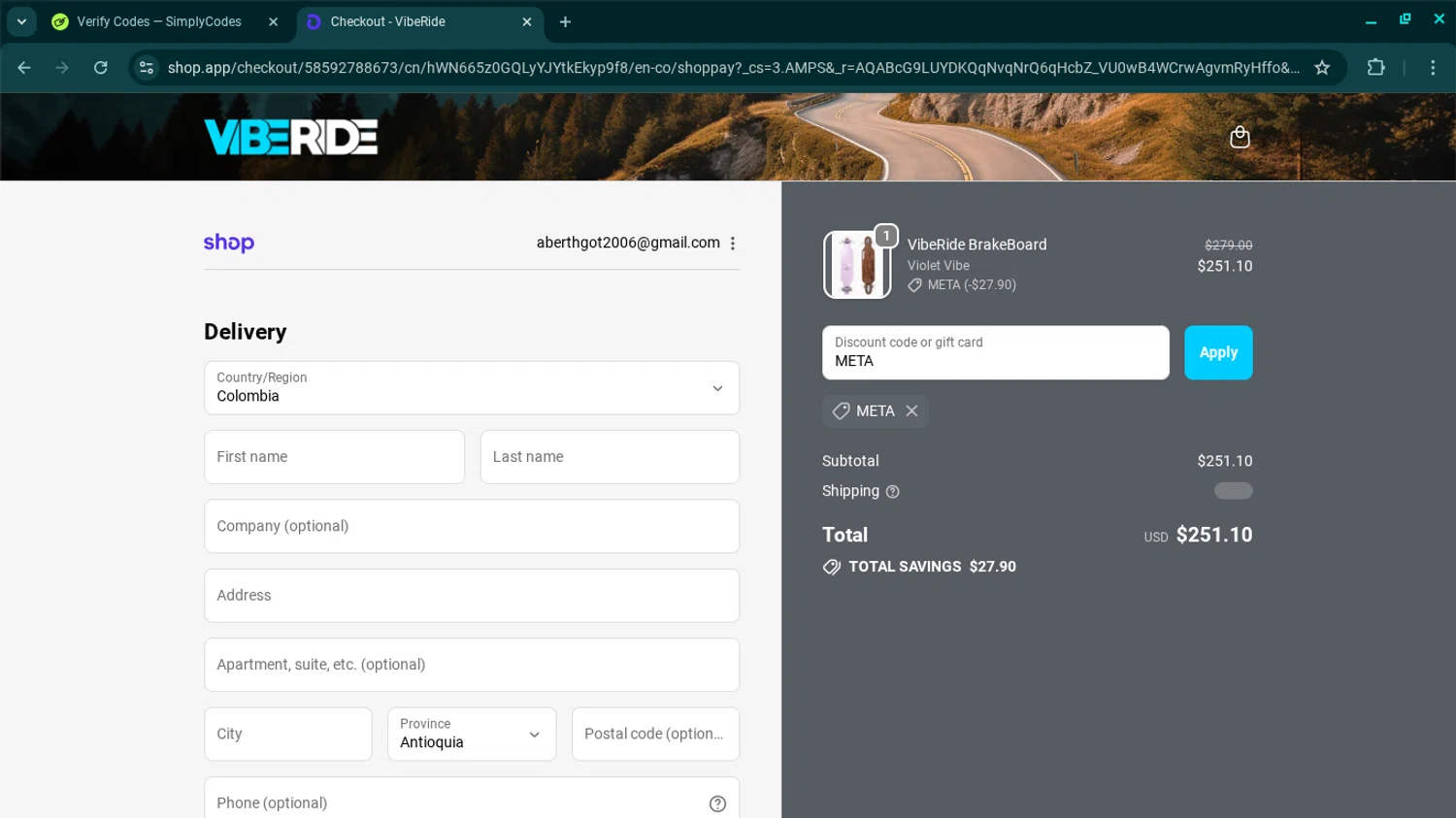Close the Checkout - VibeRide tab
The width and height of the screenshot is (1456, 818).
click(527, 21)
